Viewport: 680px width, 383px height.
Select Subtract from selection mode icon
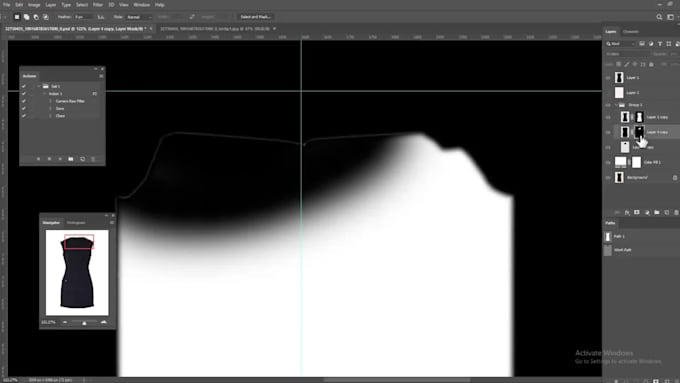[x=36, y=17]
